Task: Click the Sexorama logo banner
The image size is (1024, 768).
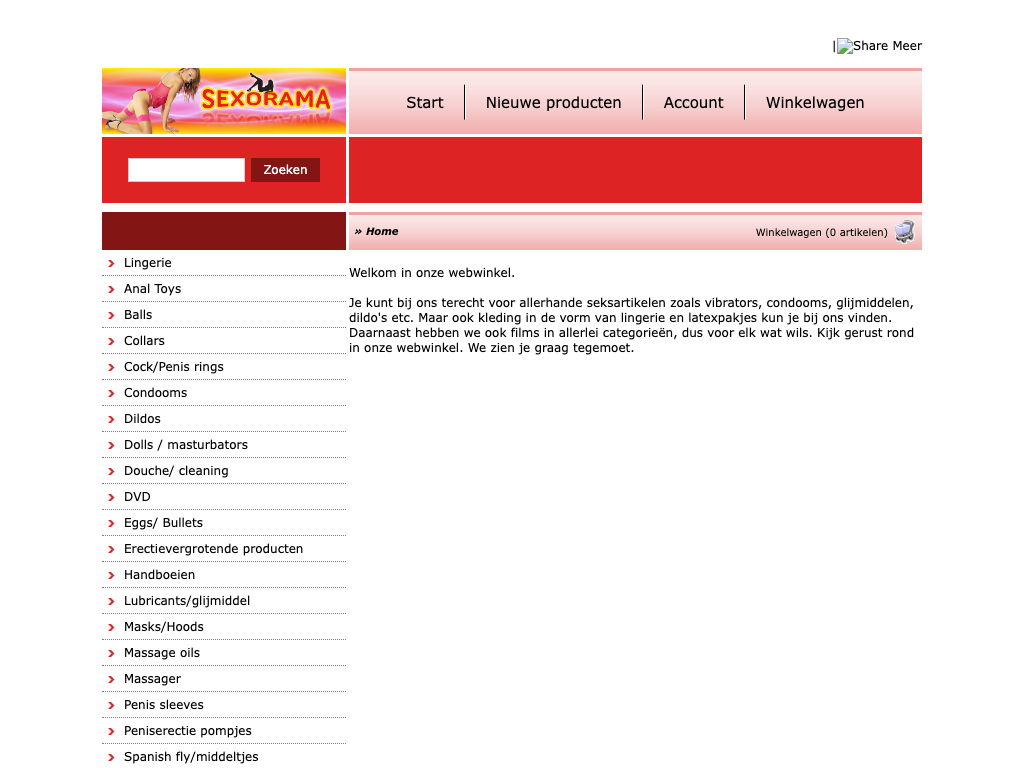Action: coord(224,101)
